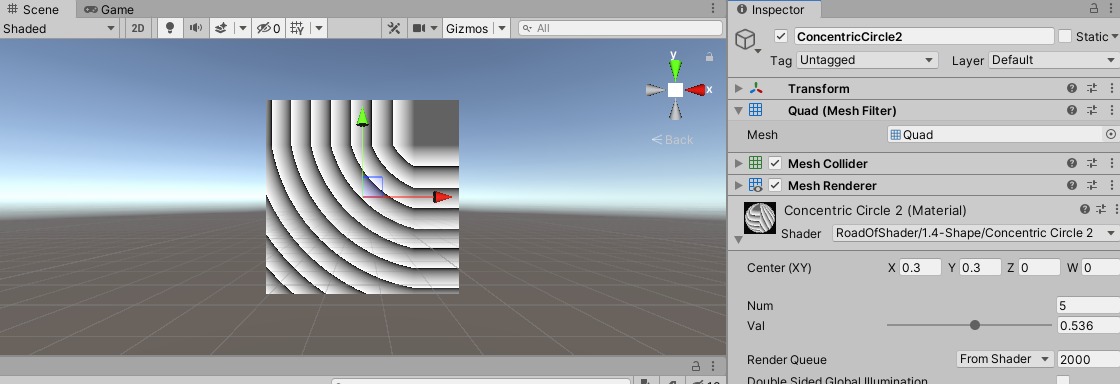The image size is (1120, 384).
Task: Toggle scene lighting lightbulb icon
Action: pyautogui.click(x=169, y=29)
